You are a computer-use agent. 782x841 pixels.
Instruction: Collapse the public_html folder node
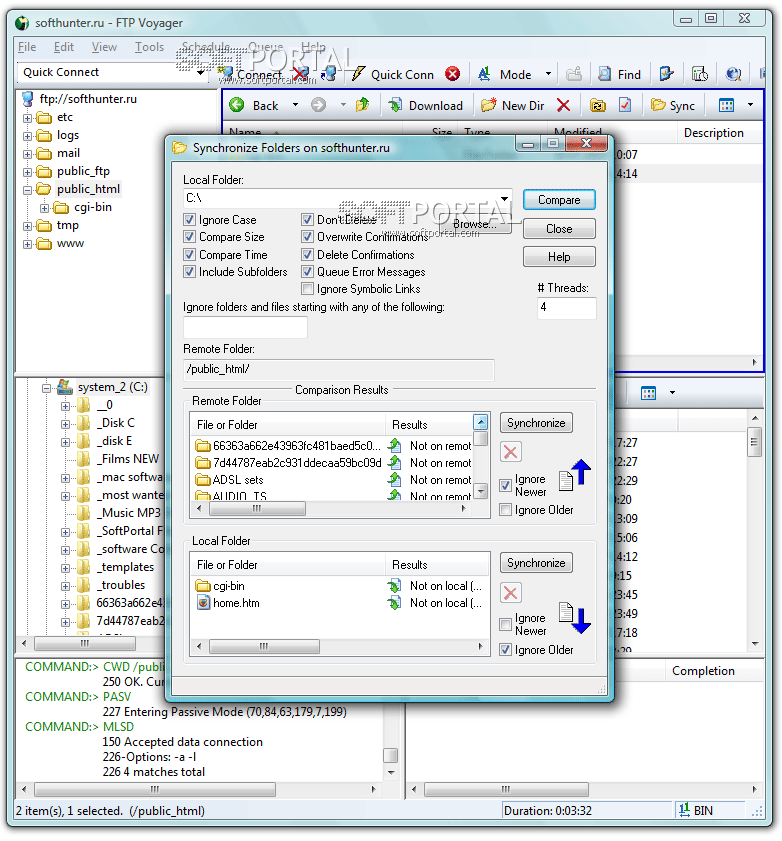click(x=27, y=190)
